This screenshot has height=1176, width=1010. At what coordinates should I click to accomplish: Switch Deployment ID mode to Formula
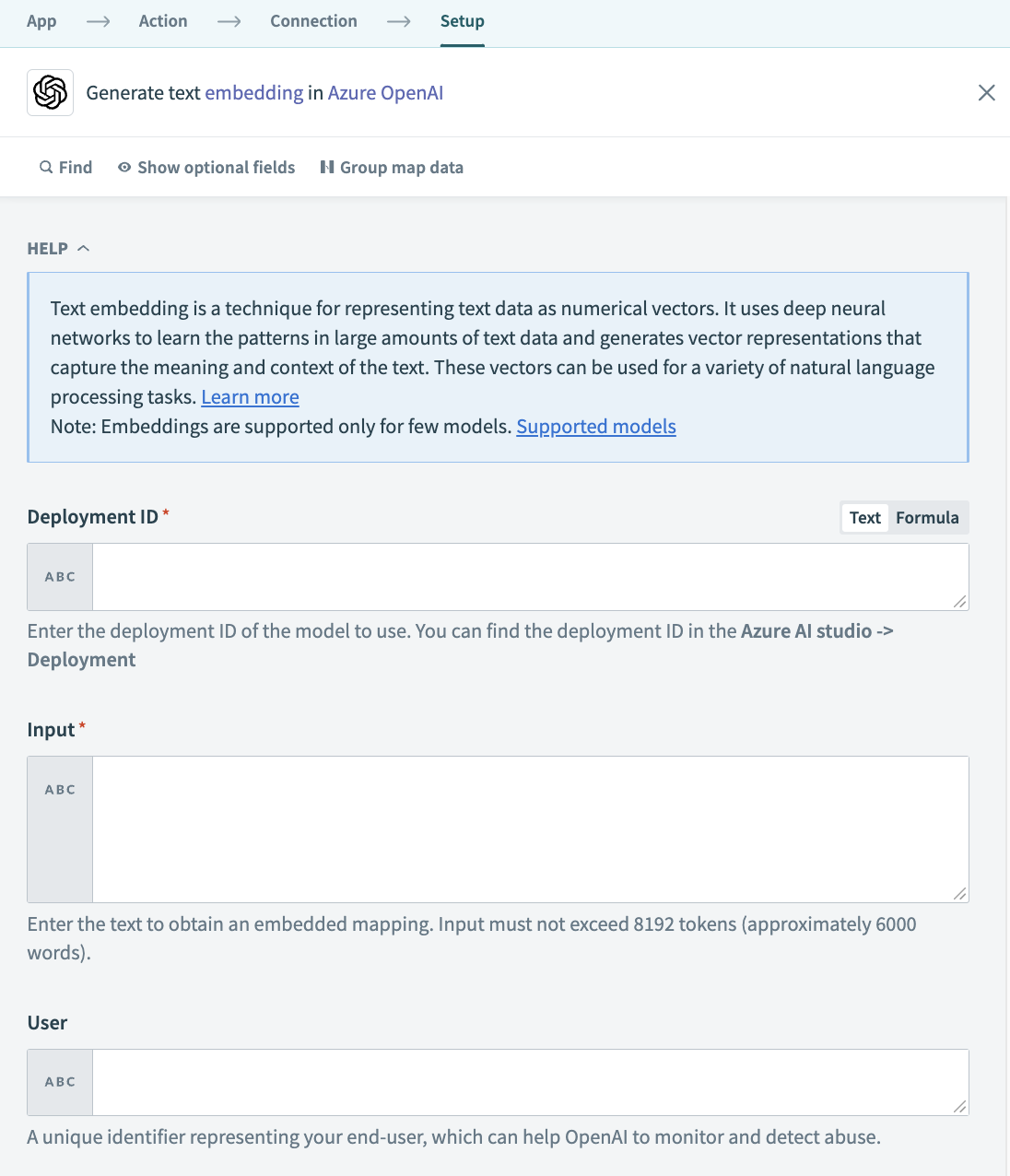(x=927, y=517)
